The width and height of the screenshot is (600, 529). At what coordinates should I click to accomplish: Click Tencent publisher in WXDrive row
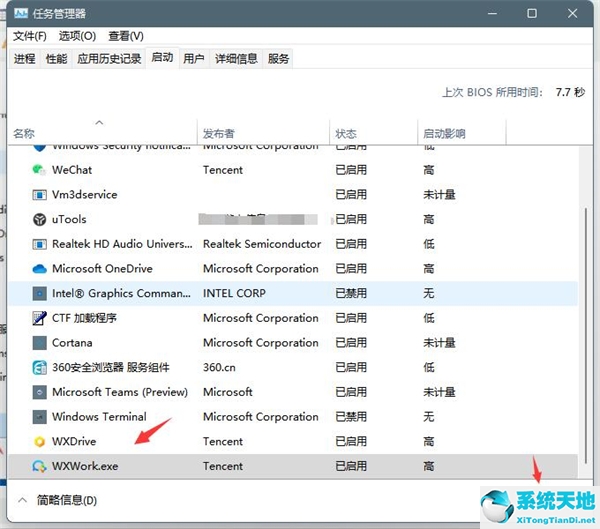[223, 441]
